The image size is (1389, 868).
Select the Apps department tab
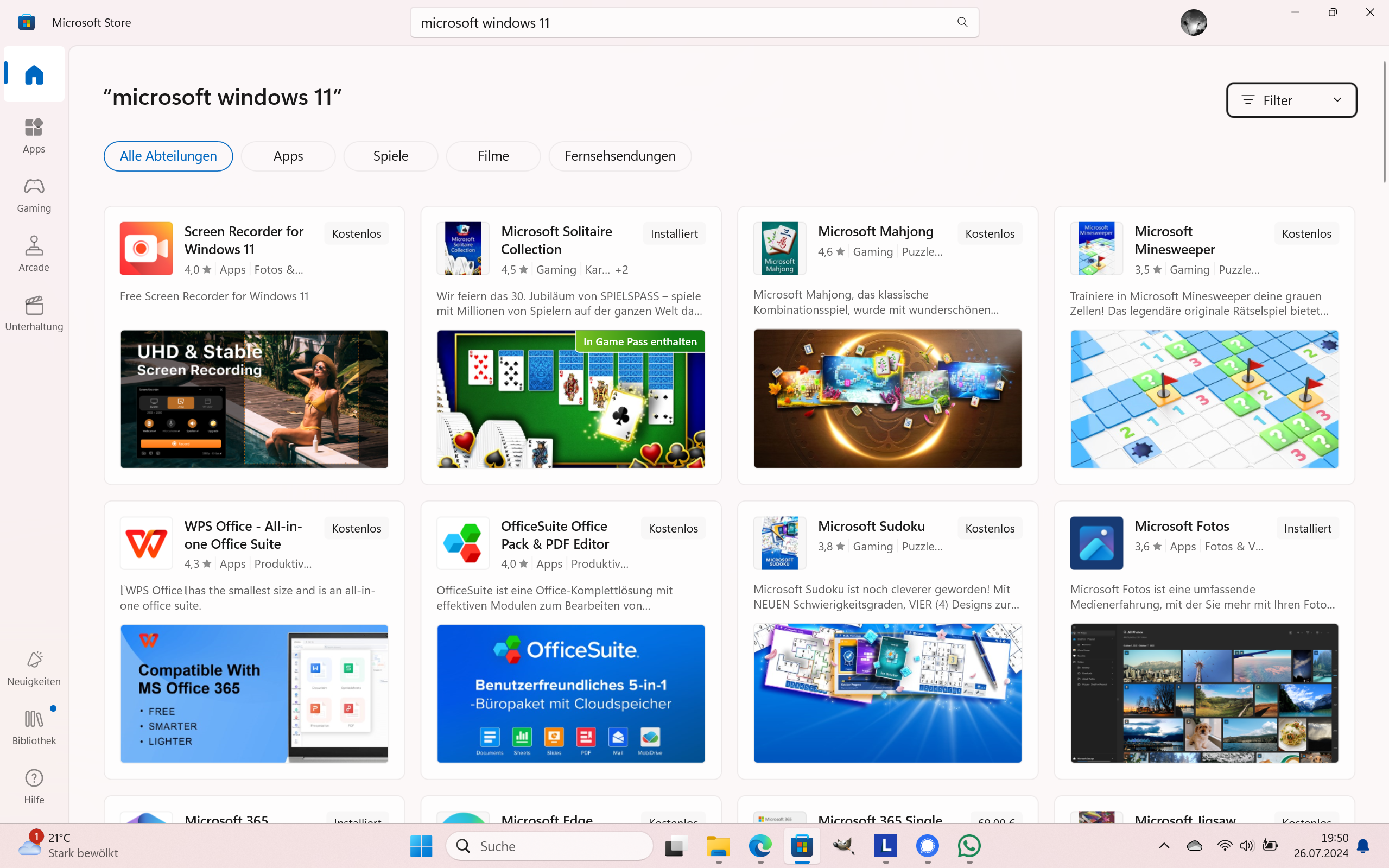tap(288, 156)
